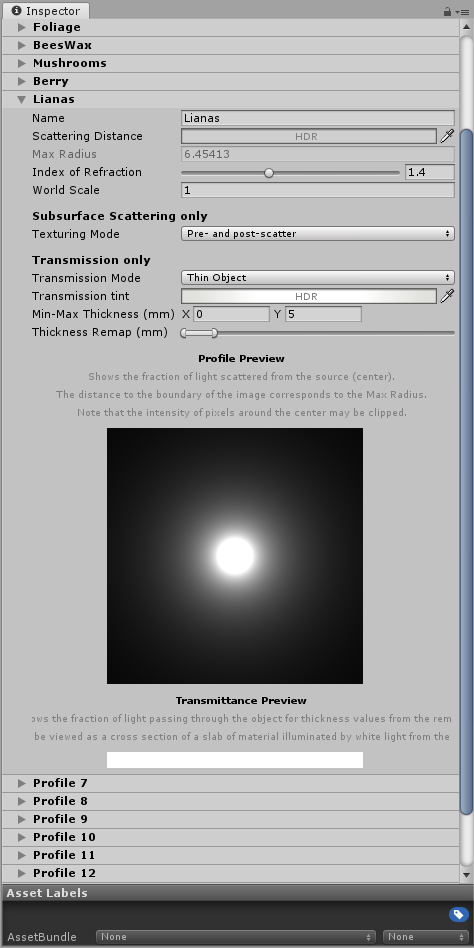The image size is (474, 948).
Task: Click the Name field containing Lianas
Action: tap(317, 118)
